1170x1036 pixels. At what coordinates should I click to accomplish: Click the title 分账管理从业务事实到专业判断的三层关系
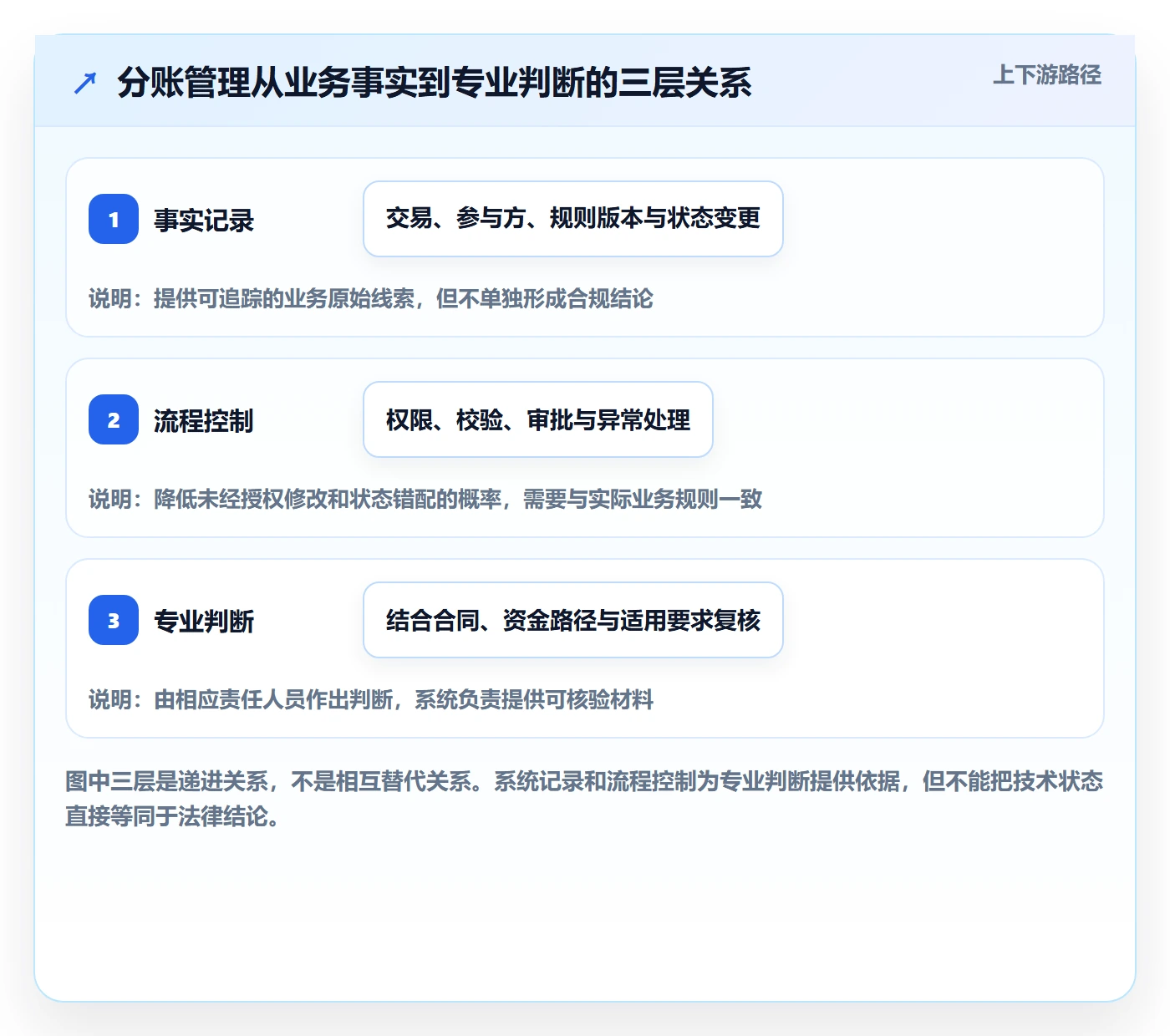(435, 82)
